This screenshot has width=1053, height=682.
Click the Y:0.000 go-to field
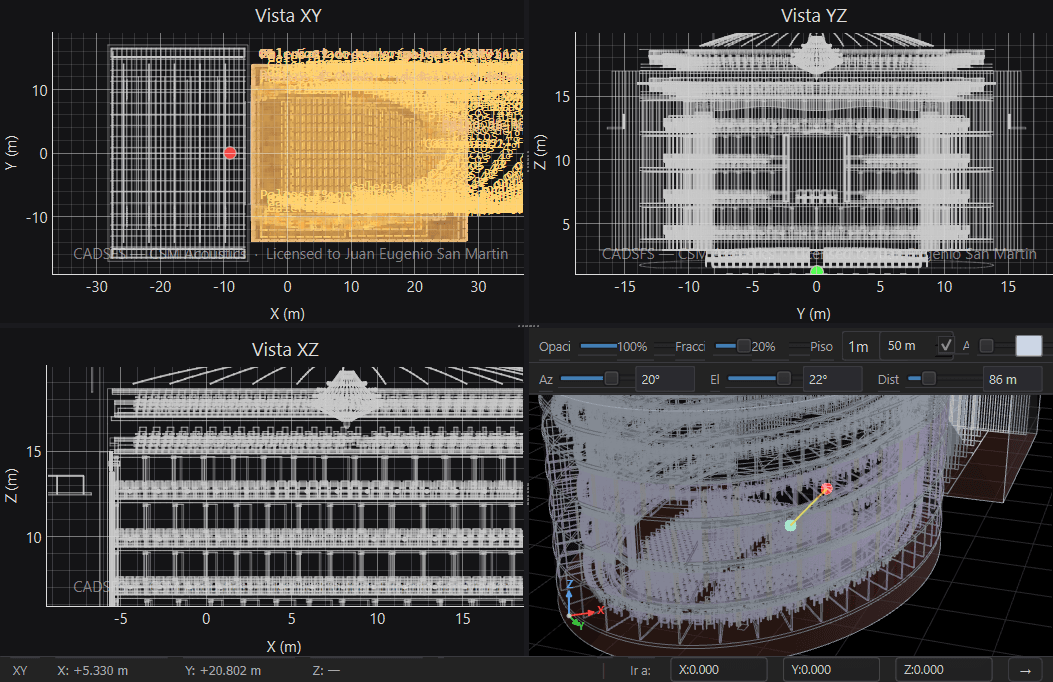pos(831,670)
